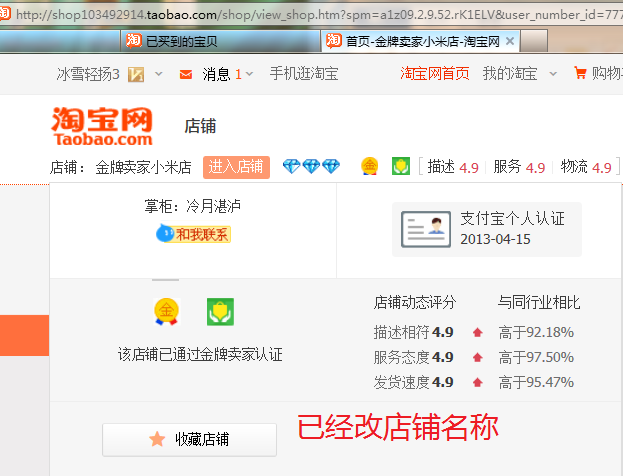Click the 店铺动态评分 heading

[x=415, y=302]
